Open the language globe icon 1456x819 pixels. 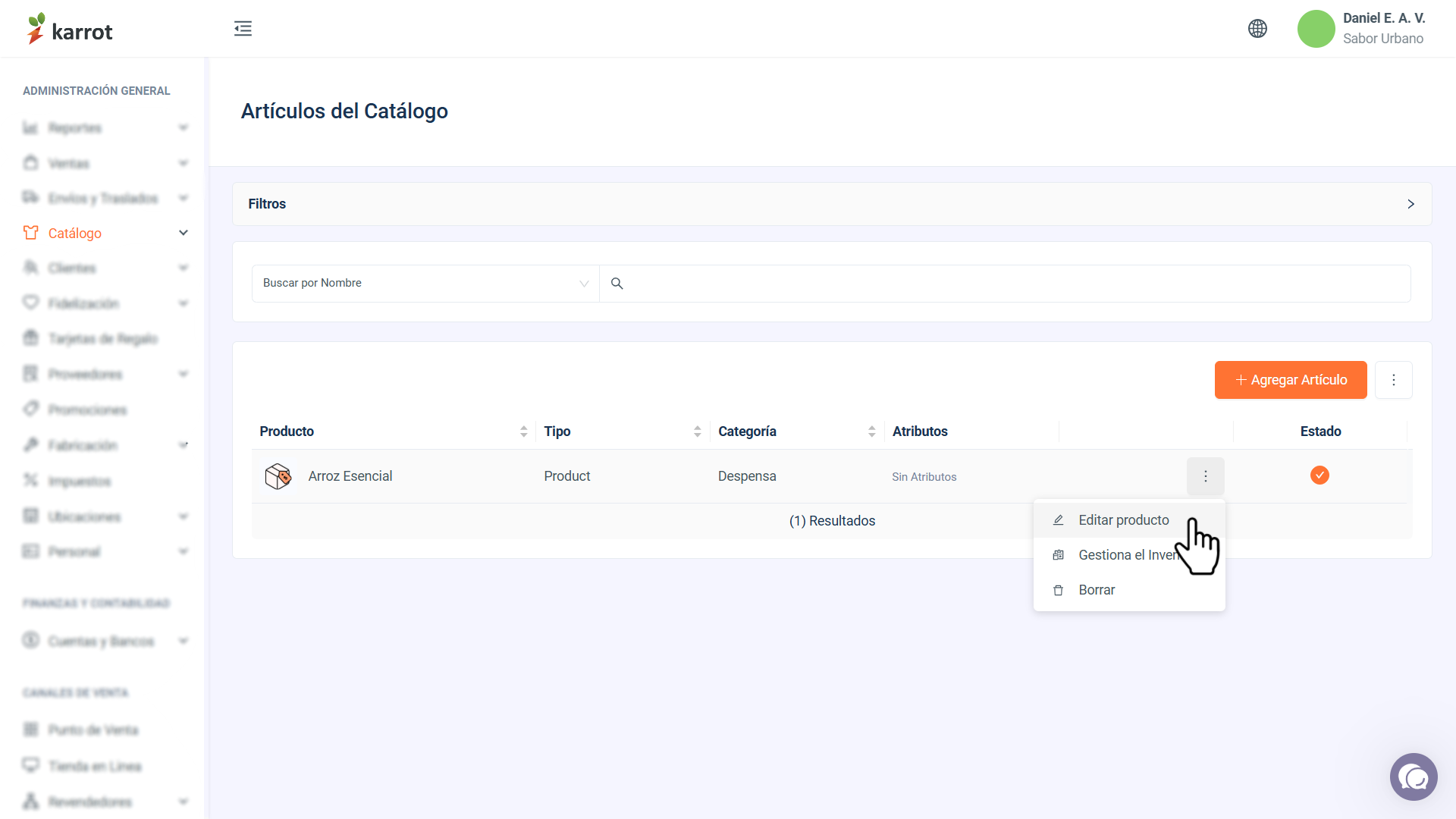[x=1257, y=29]
